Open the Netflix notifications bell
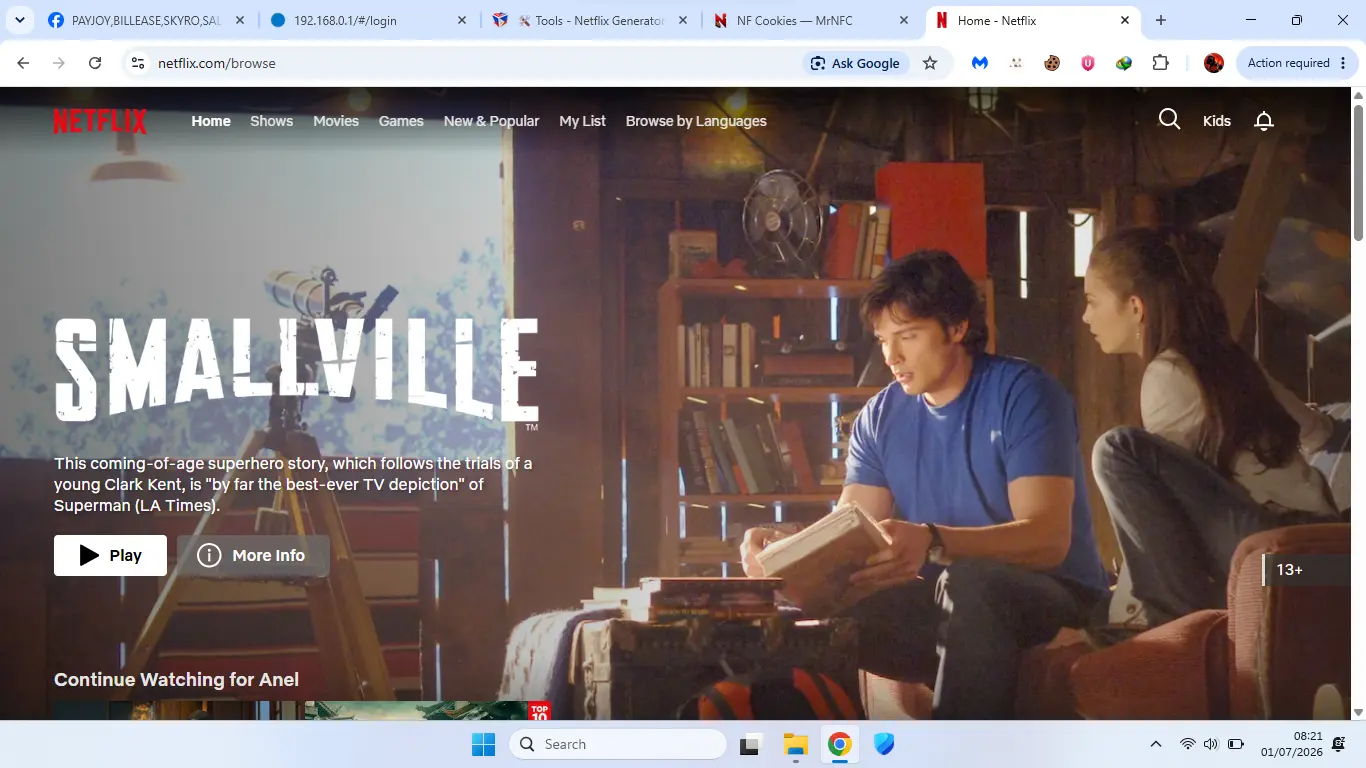 pyautogui.click(x=1264, y=121)
